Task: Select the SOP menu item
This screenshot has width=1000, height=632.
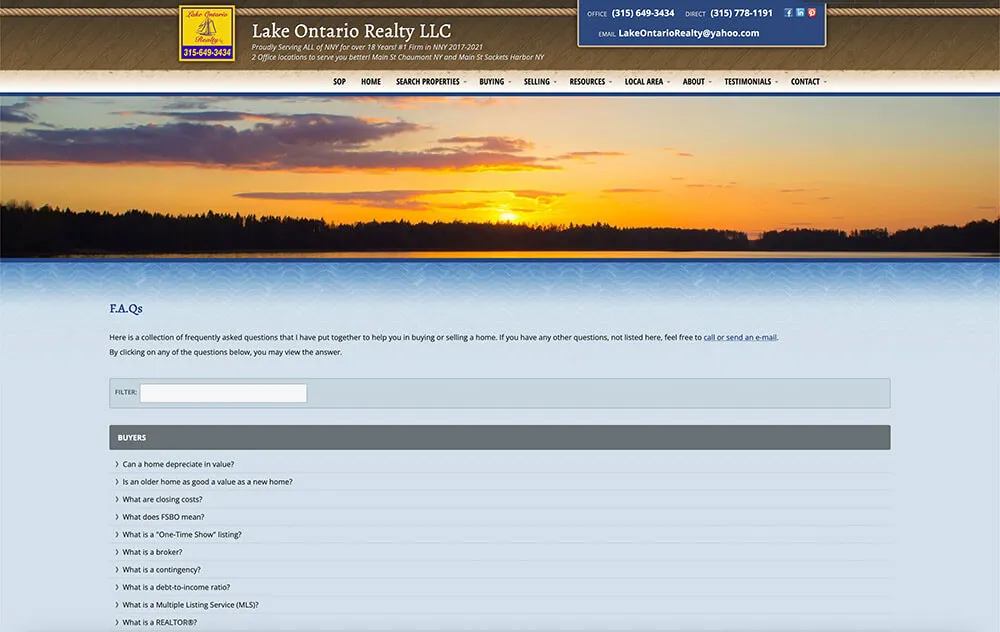Action: 339,82
